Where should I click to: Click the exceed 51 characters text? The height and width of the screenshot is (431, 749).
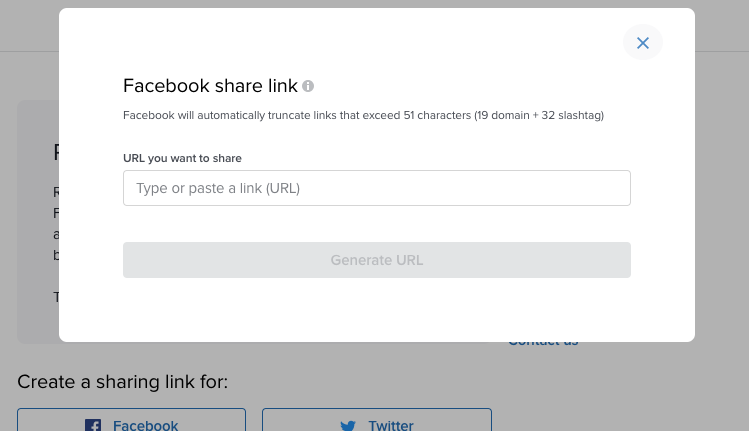tap(417, 115)
